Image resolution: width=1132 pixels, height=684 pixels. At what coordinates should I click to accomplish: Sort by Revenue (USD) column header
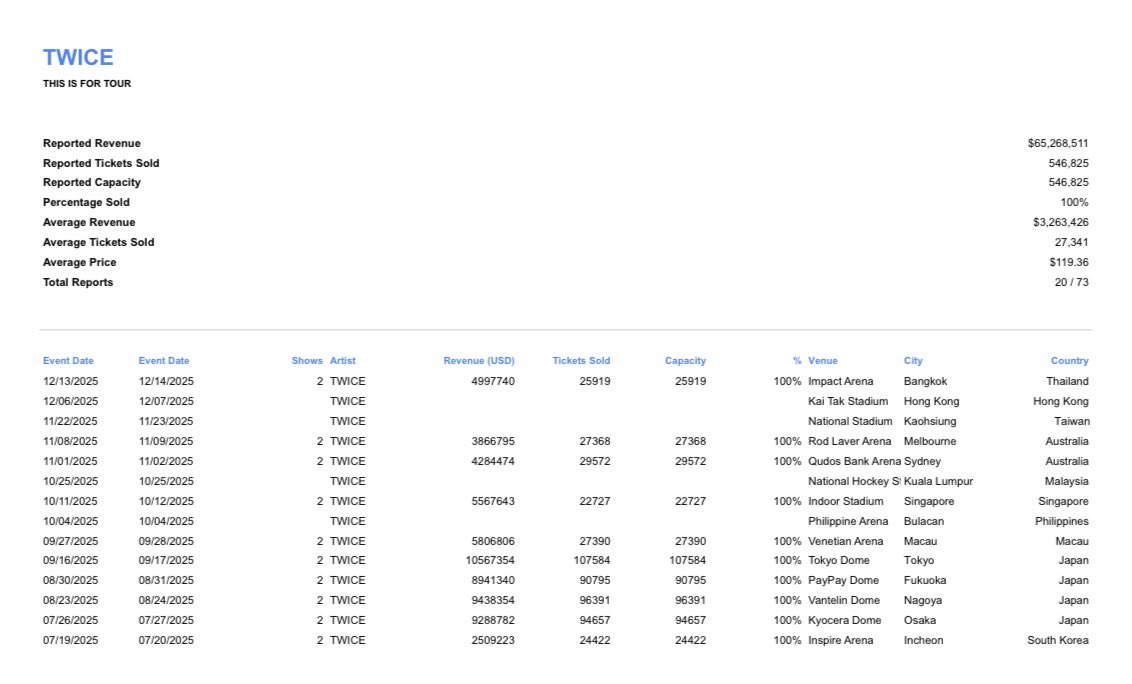click(479, 360)
